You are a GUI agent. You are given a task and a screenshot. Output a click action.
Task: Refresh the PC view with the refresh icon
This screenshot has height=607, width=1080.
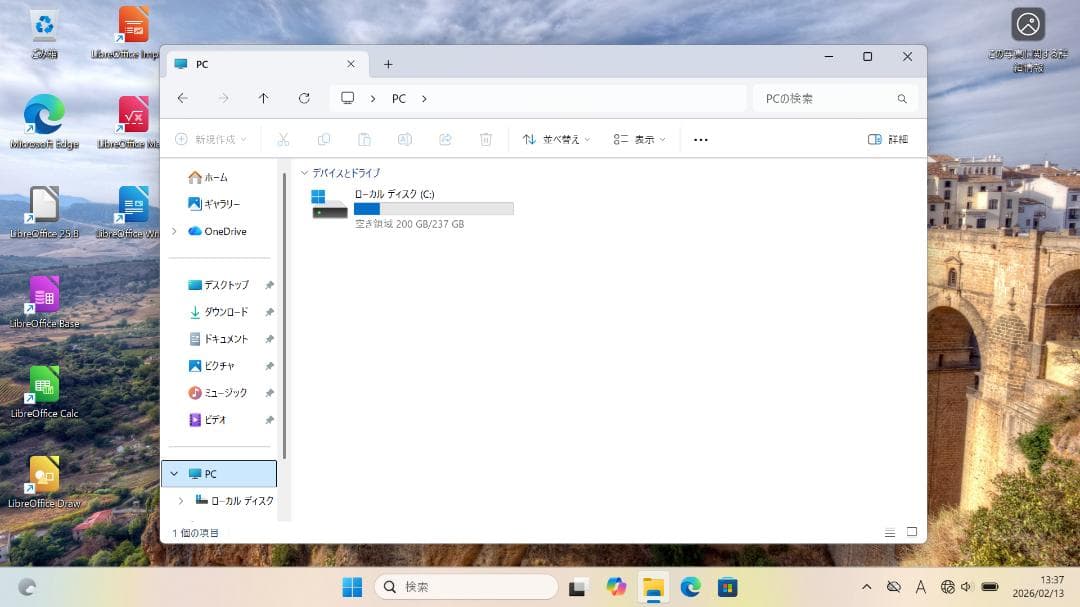point(304,98)
